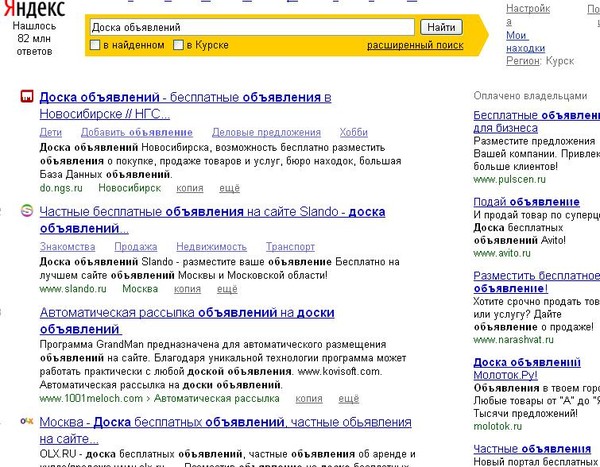
Task: Change the Регион setting link
Action: pyautogui.click(x=523, y=61)
